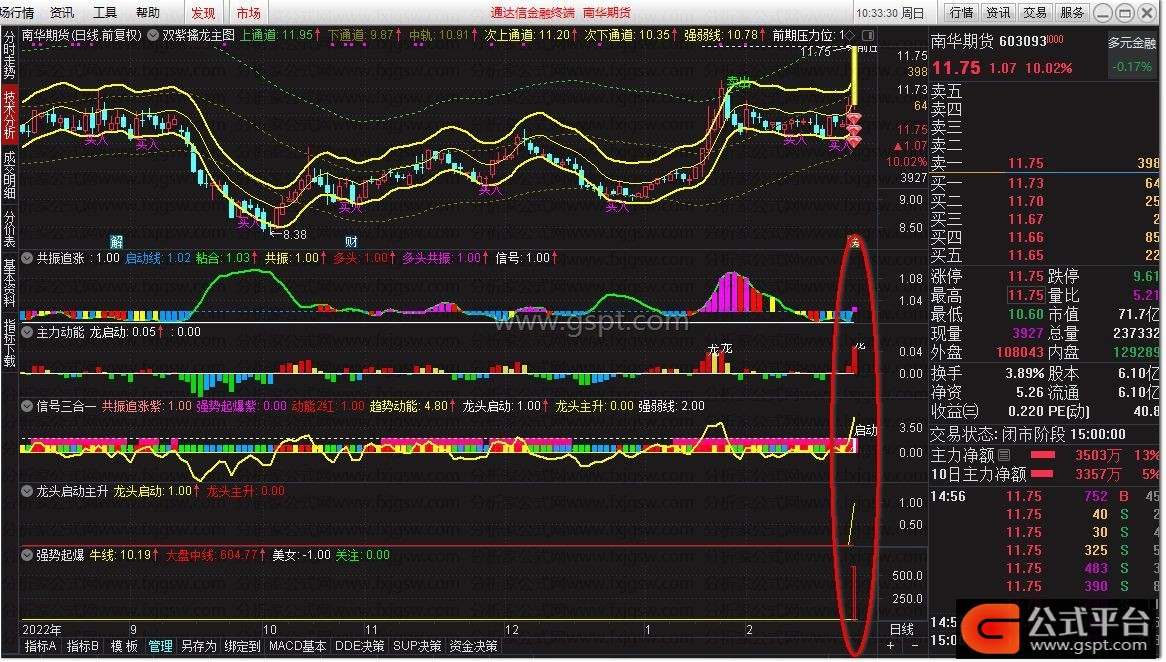Click the diamond icon beside 前期压力位

coord(850,35)
